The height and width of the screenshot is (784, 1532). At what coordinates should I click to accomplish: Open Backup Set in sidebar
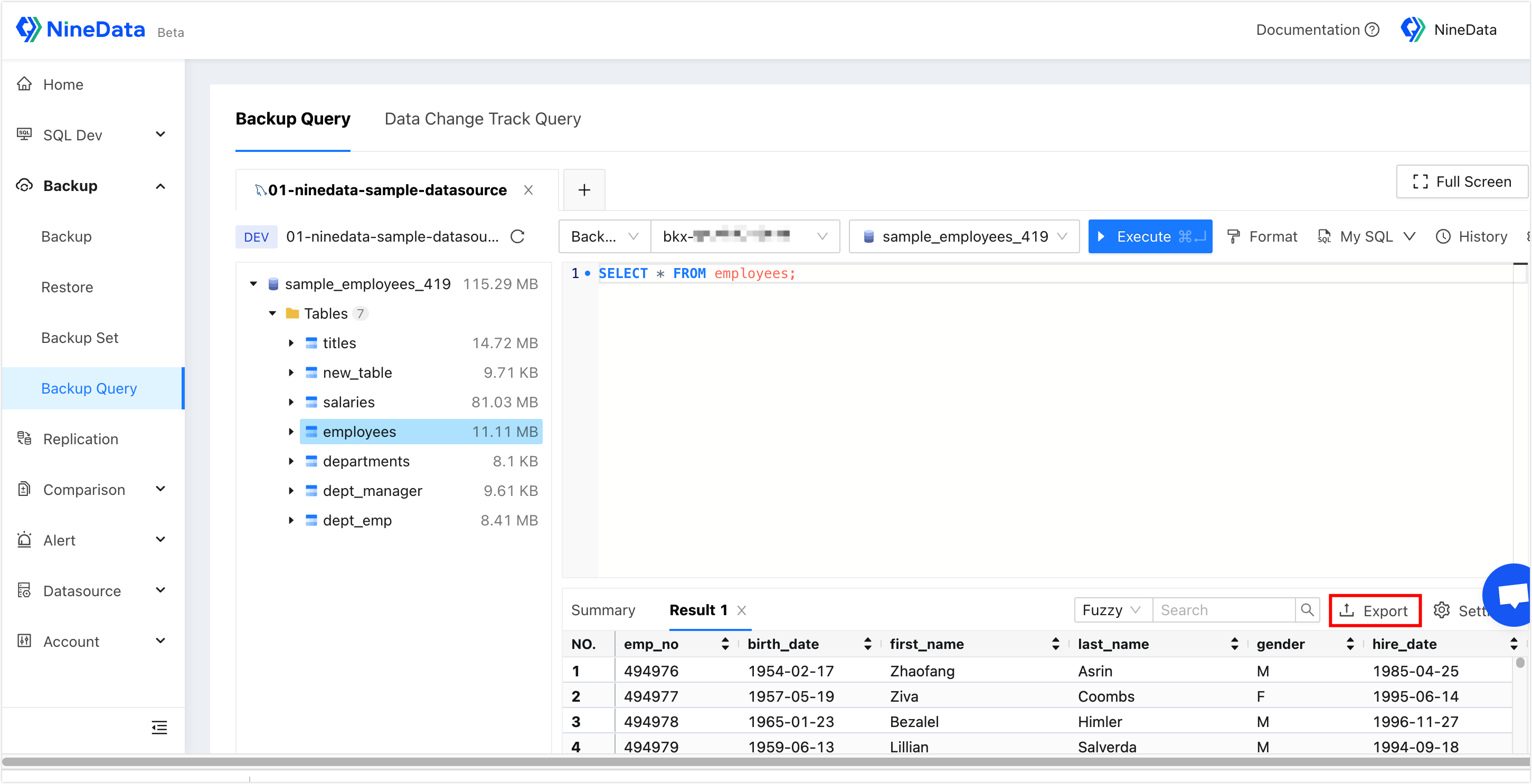coord(80,338)
